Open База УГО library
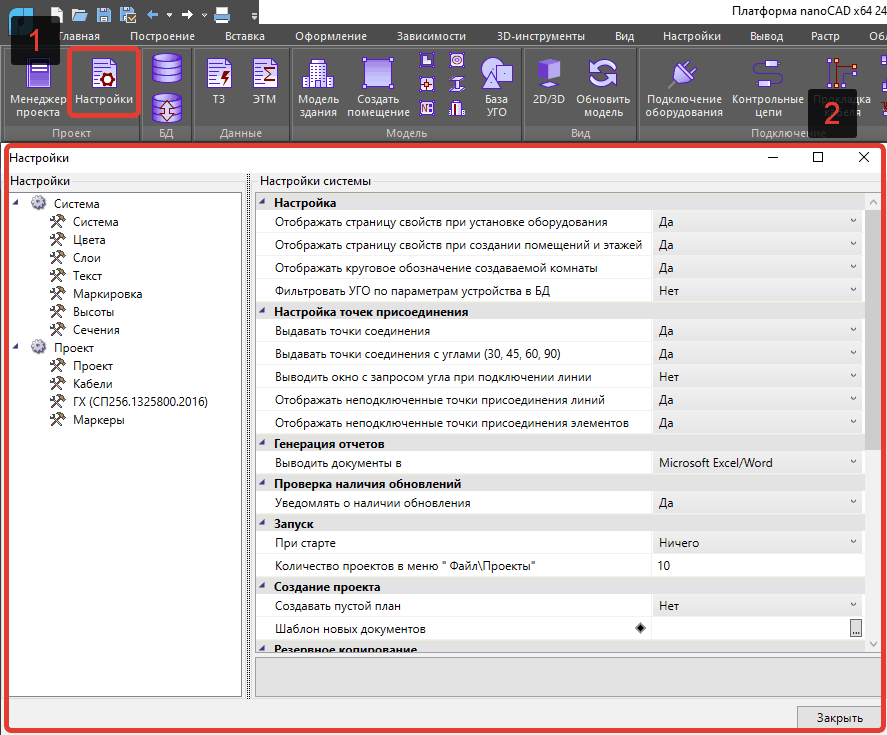Image resolution: width=887 pixels, height=735 pixels. [x=496, y=86]
